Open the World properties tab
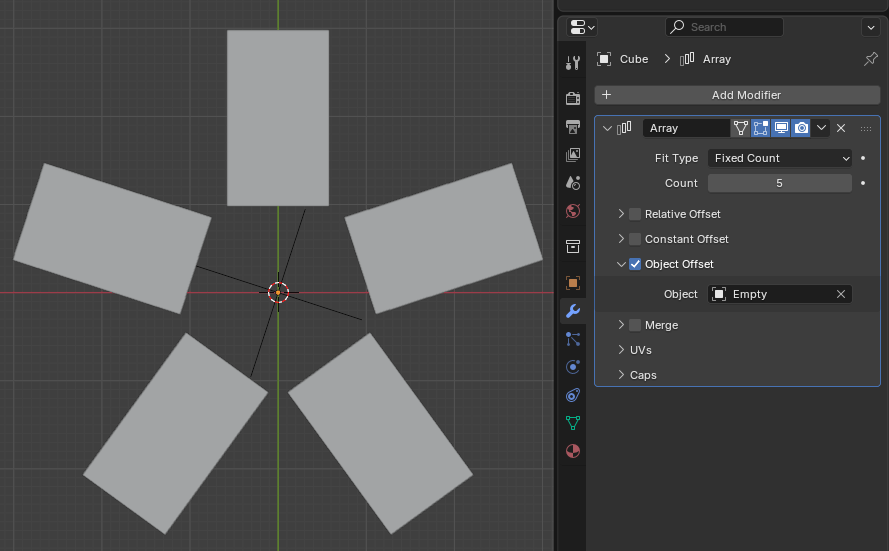 572,211
